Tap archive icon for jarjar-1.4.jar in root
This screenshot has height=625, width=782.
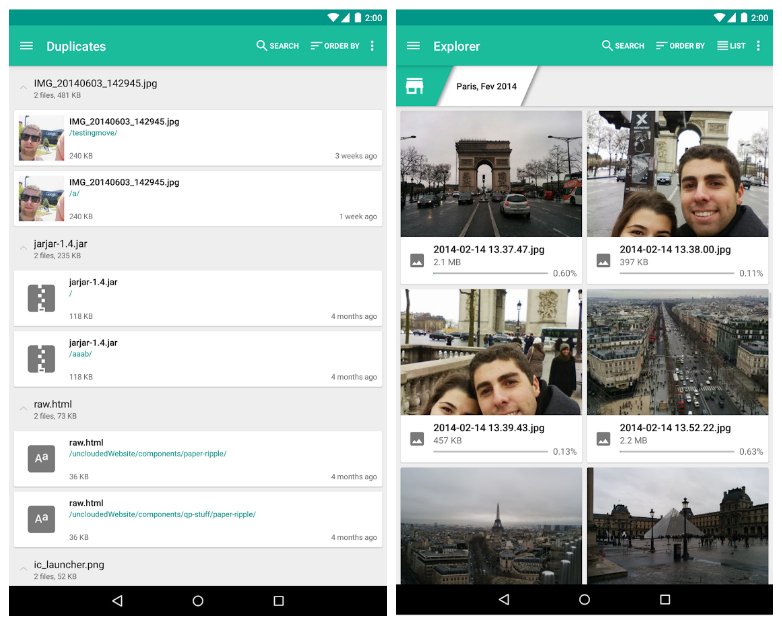click(x=41, y=298)
